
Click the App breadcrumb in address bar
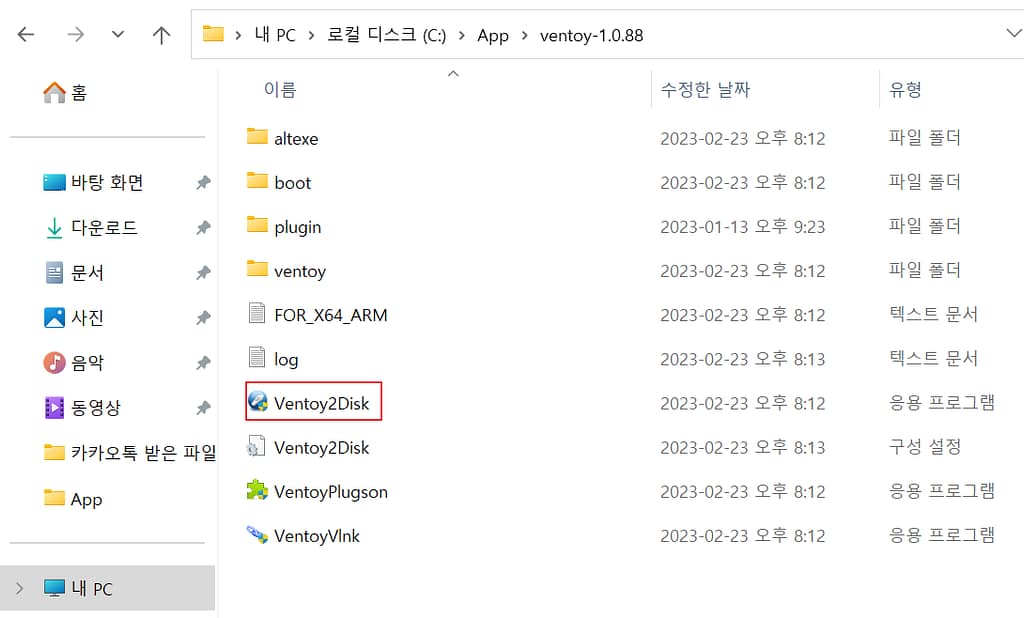point(492,35)
